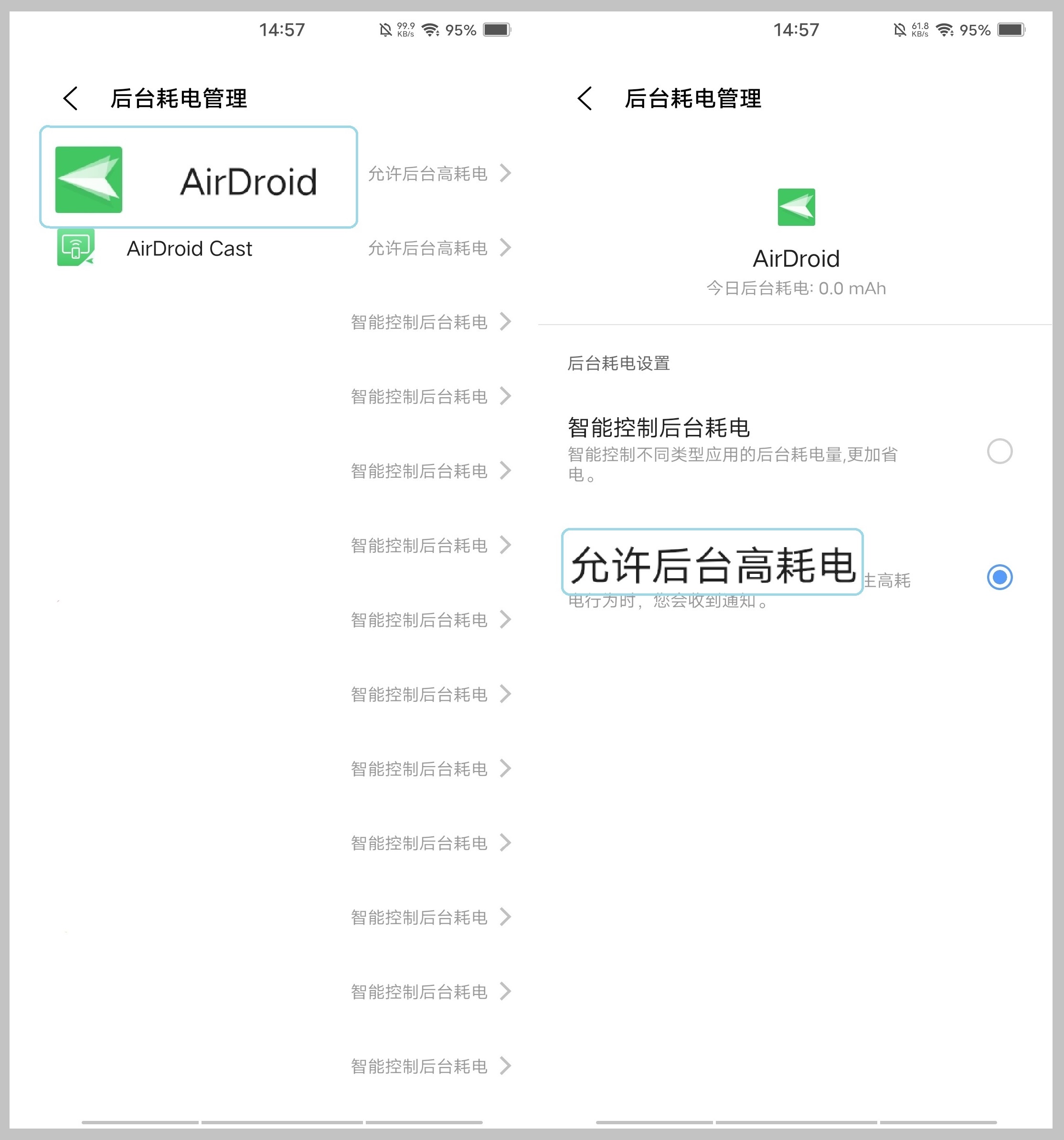
Task: Open the AirDroid app icon
Action: coord(88,179)
